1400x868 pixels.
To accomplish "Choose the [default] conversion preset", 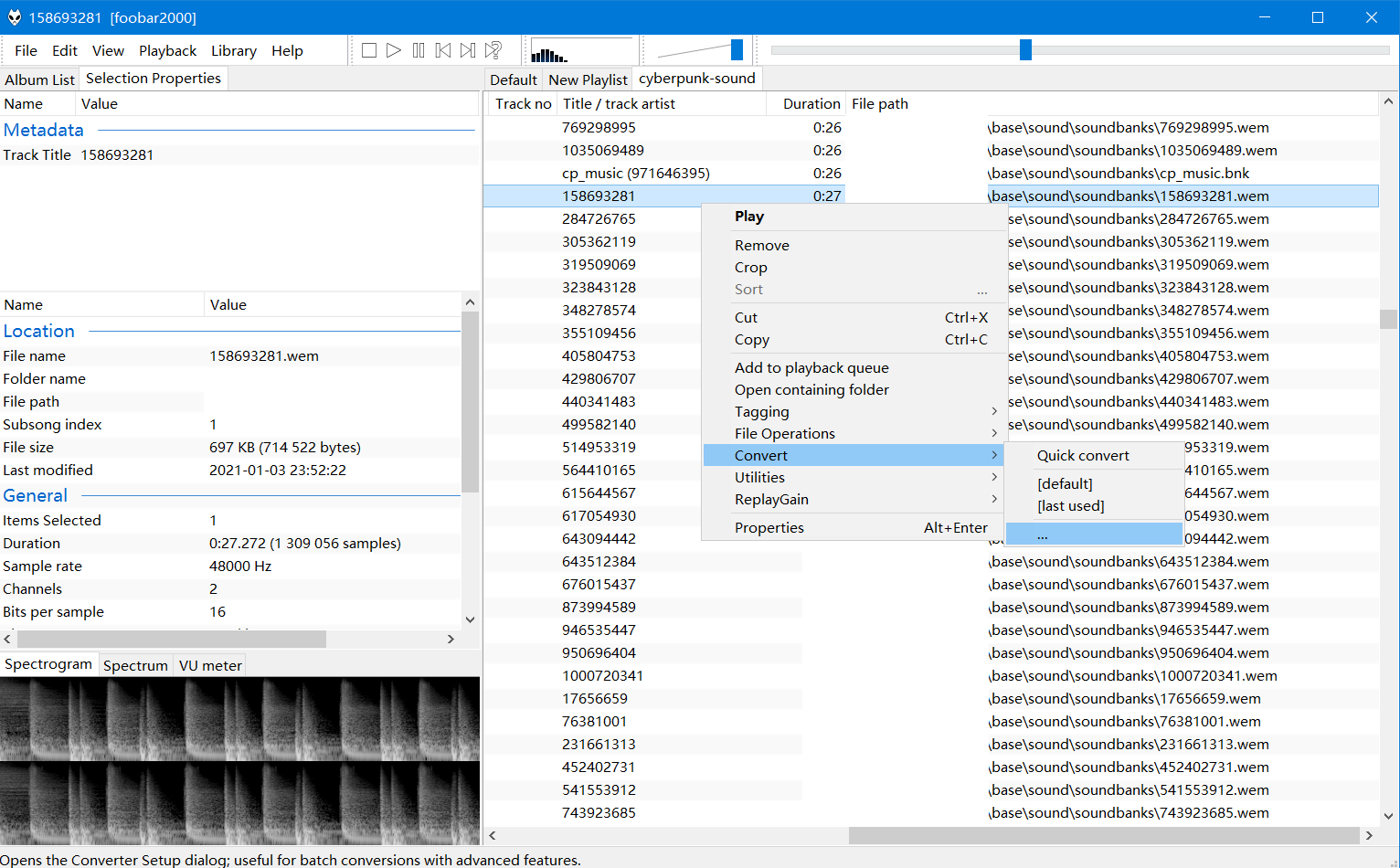I will click(x=1094, y=483).
